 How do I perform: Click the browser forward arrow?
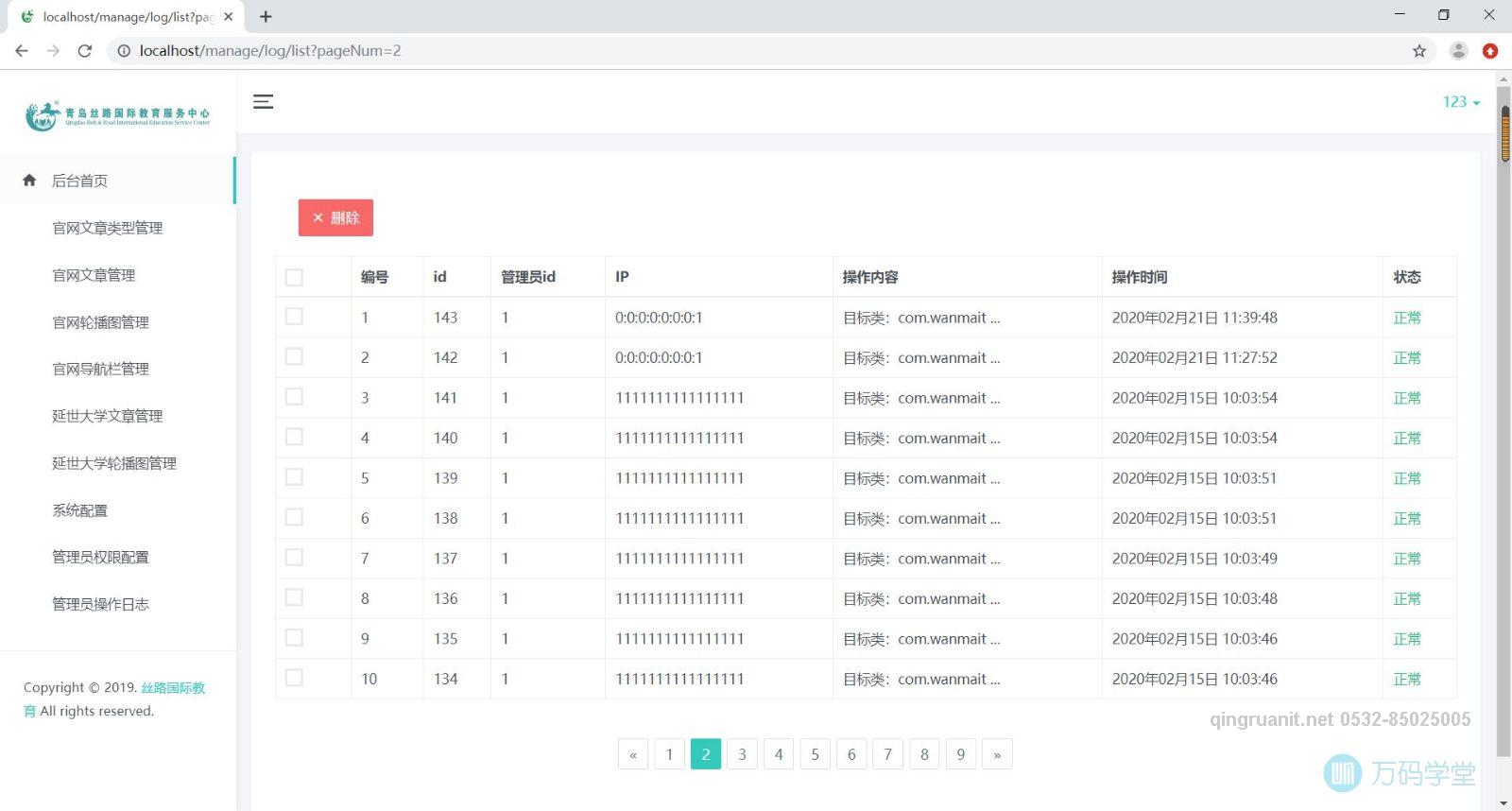pyautogui.click(x=53, y=51)
